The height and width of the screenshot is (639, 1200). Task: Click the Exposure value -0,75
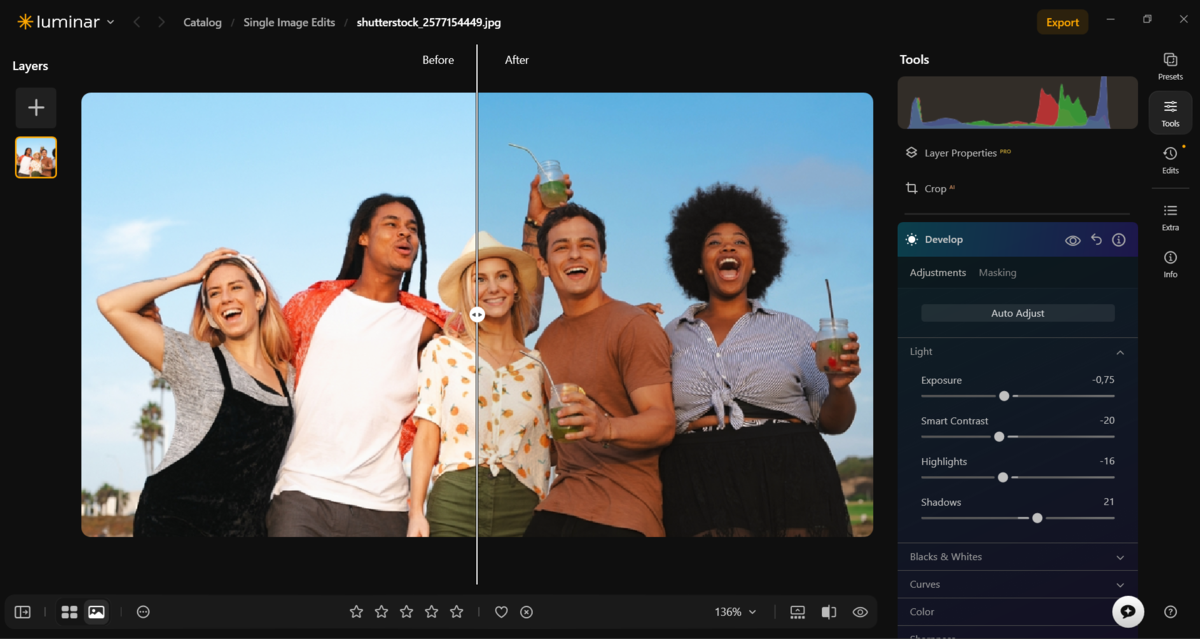pos(1103,380)
